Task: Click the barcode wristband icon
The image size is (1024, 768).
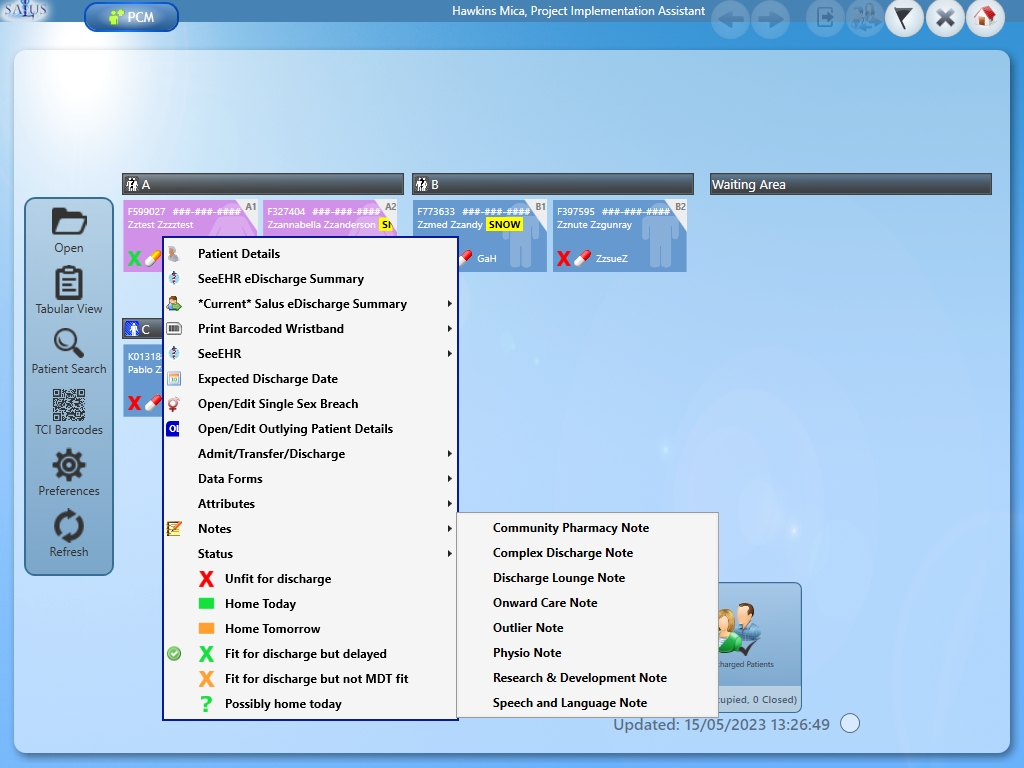Action: (174, 328)
